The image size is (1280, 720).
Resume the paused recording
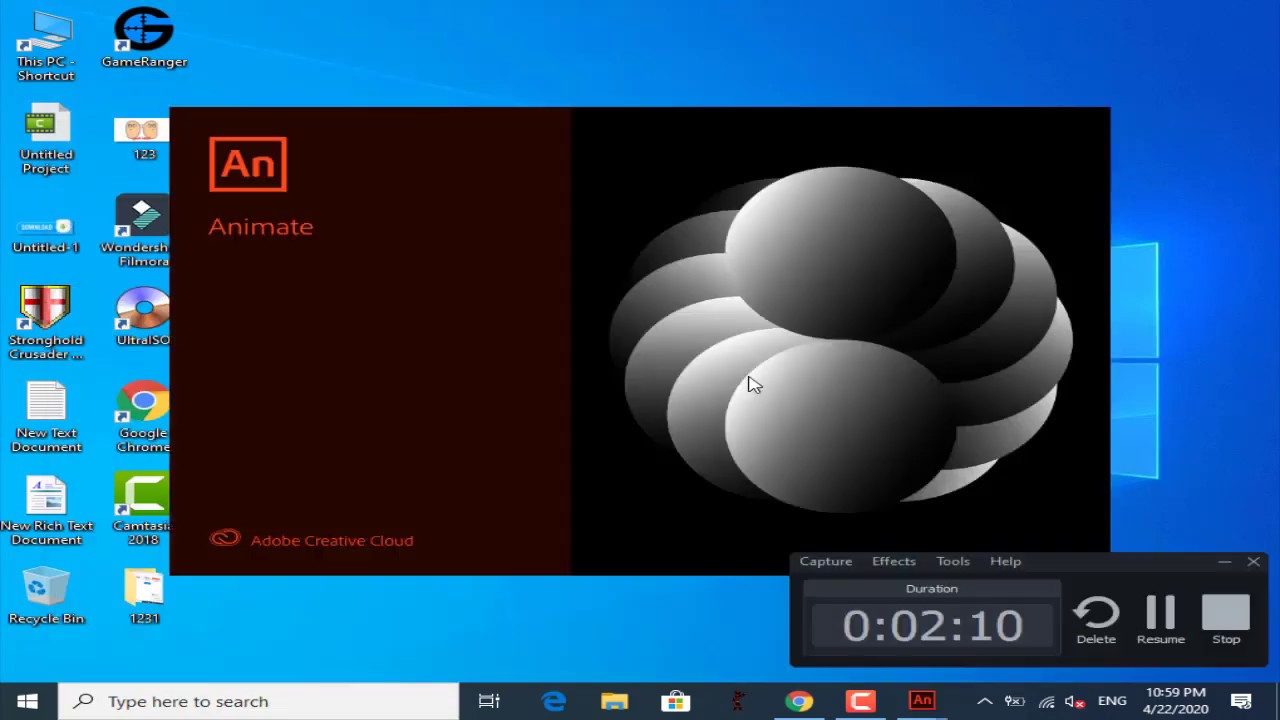[1160, 620]
